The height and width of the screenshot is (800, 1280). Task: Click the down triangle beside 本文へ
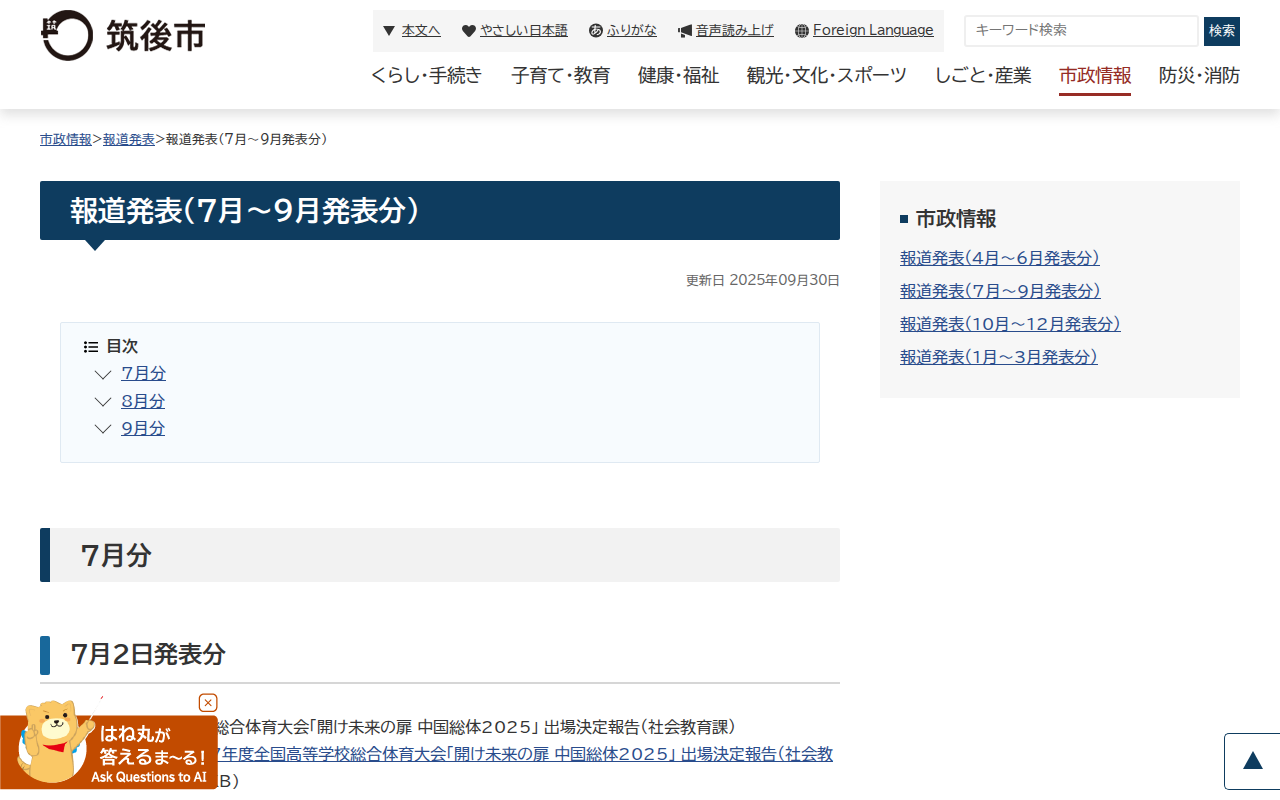click(390, 31)
